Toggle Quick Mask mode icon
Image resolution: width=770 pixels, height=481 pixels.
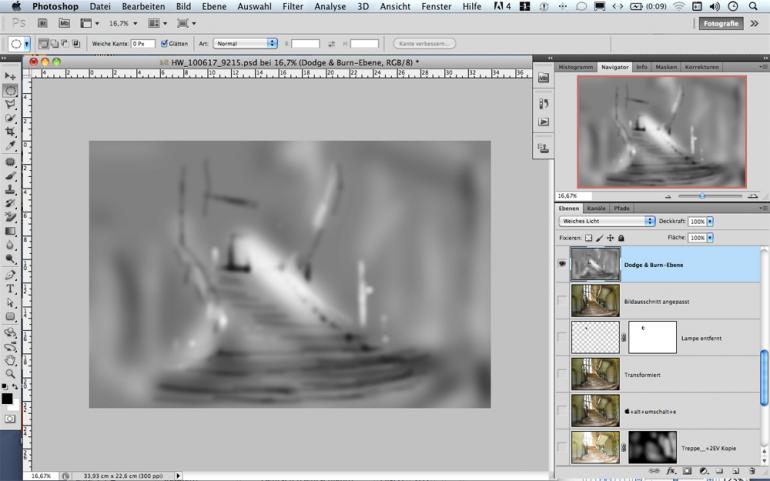tap(10, 419)
